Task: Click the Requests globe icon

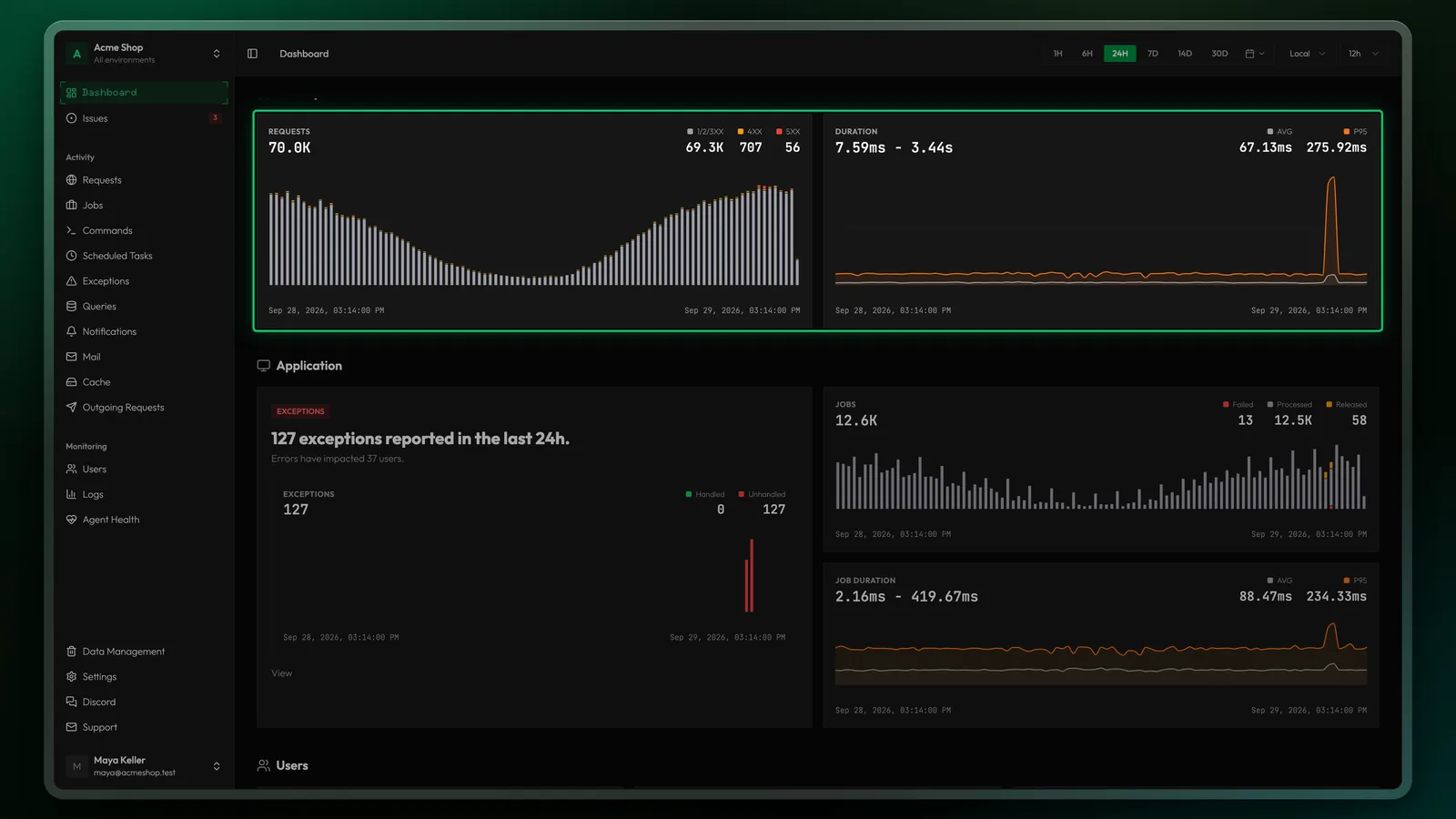Action: point(71,180)
